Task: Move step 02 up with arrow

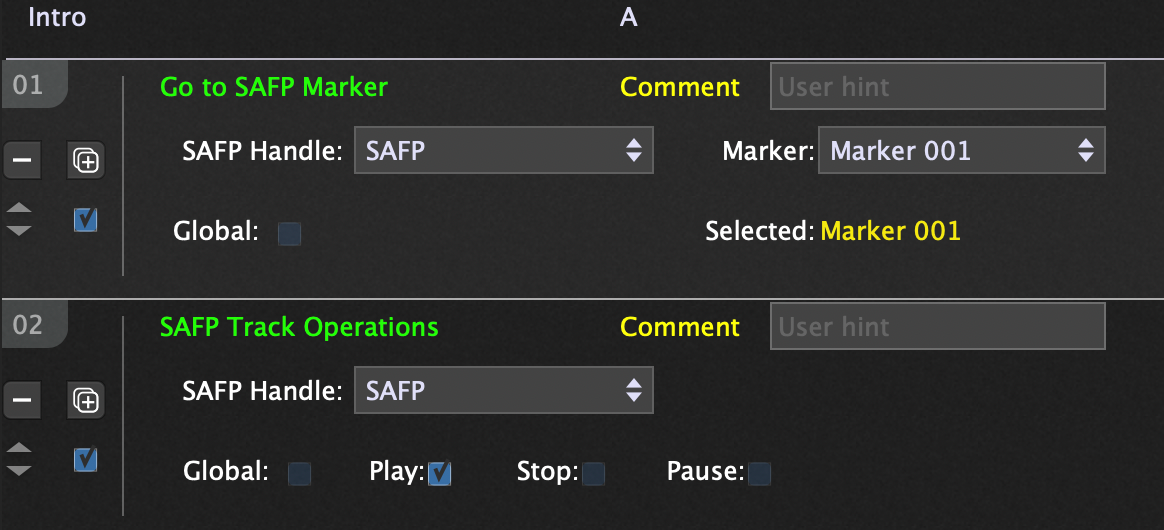Action: tap(19, 449)
